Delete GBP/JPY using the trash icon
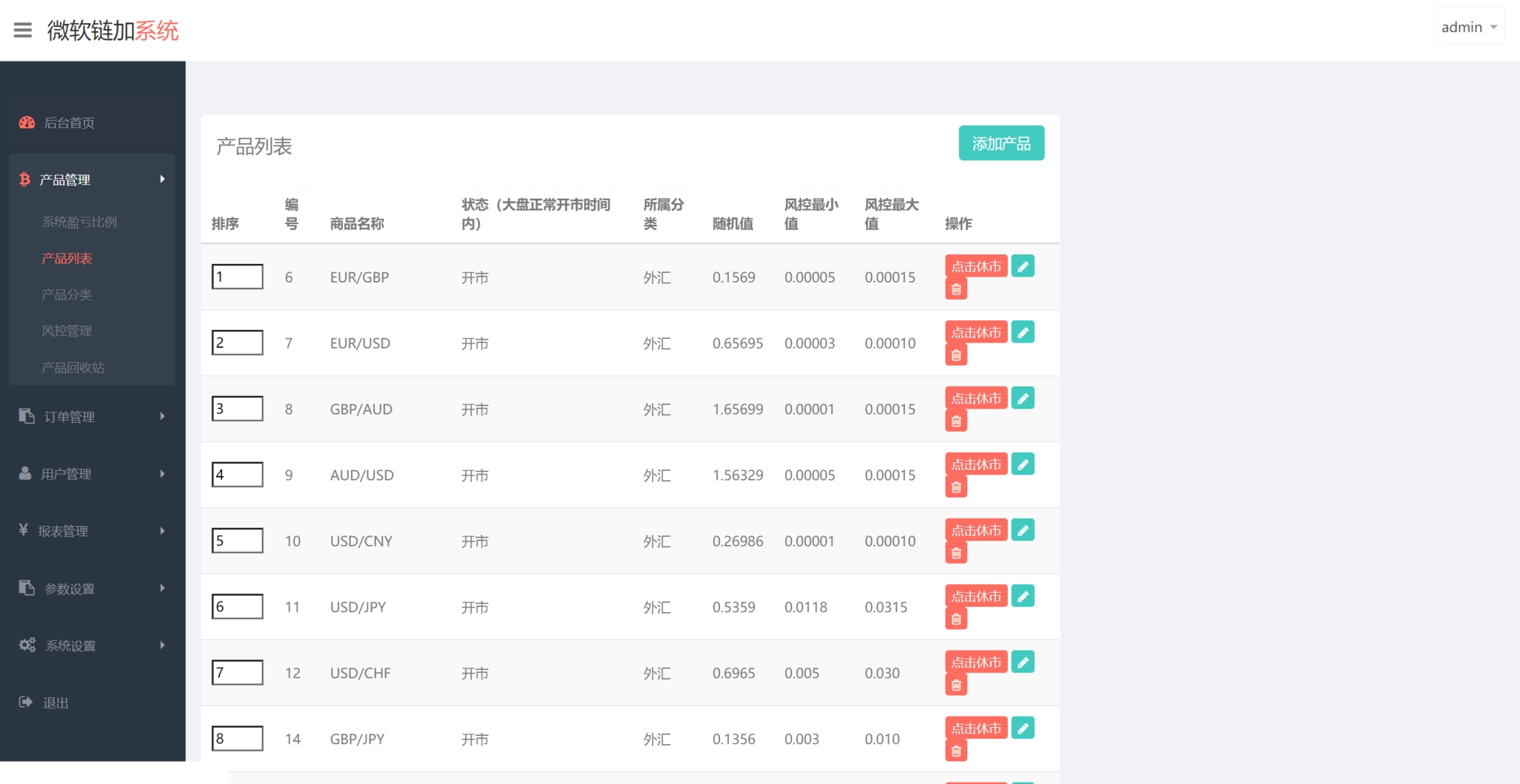Screen dimensions: 1520x784 click(x=956, y=751)
